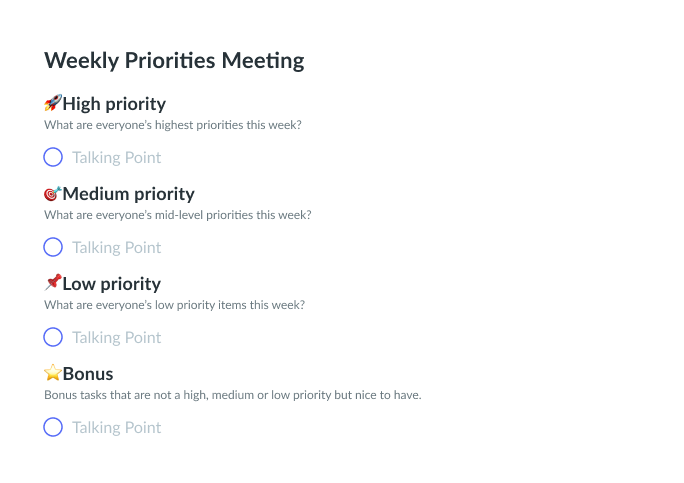The height and width of the screenshot is (483, 684).
Task: Check the circle under Medium priority
Action: 53,247
